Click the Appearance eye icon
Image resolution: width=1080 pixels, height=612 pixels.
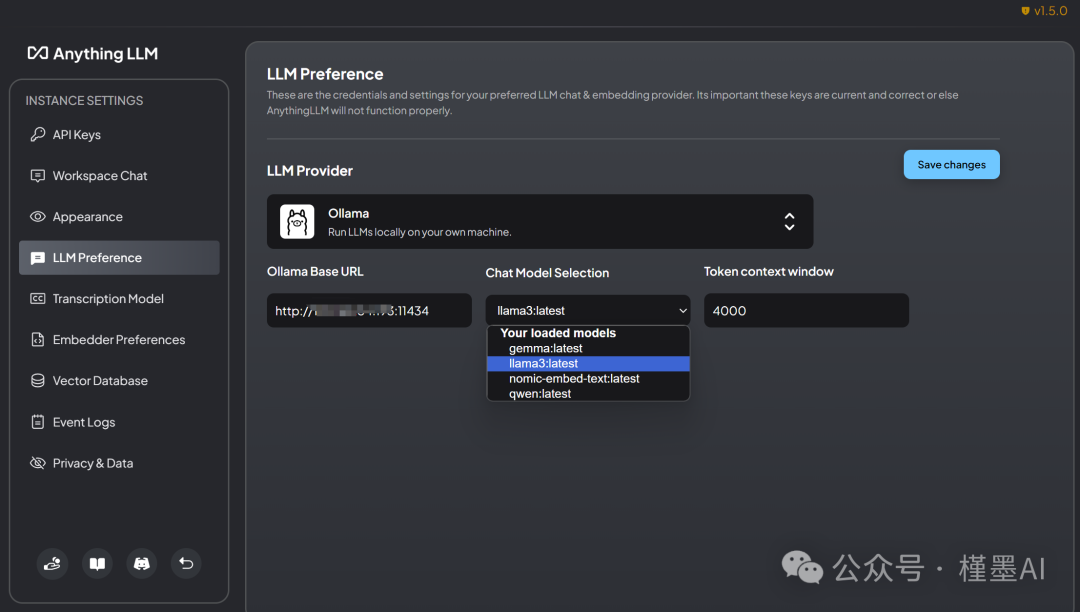pyautogui.click(x=38, y=216)
